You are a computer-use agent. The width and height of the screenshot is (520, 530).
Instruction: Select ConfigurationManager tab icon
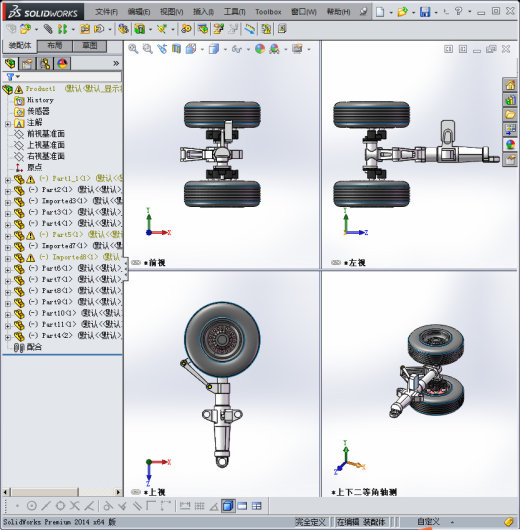[x=45, y=64]
